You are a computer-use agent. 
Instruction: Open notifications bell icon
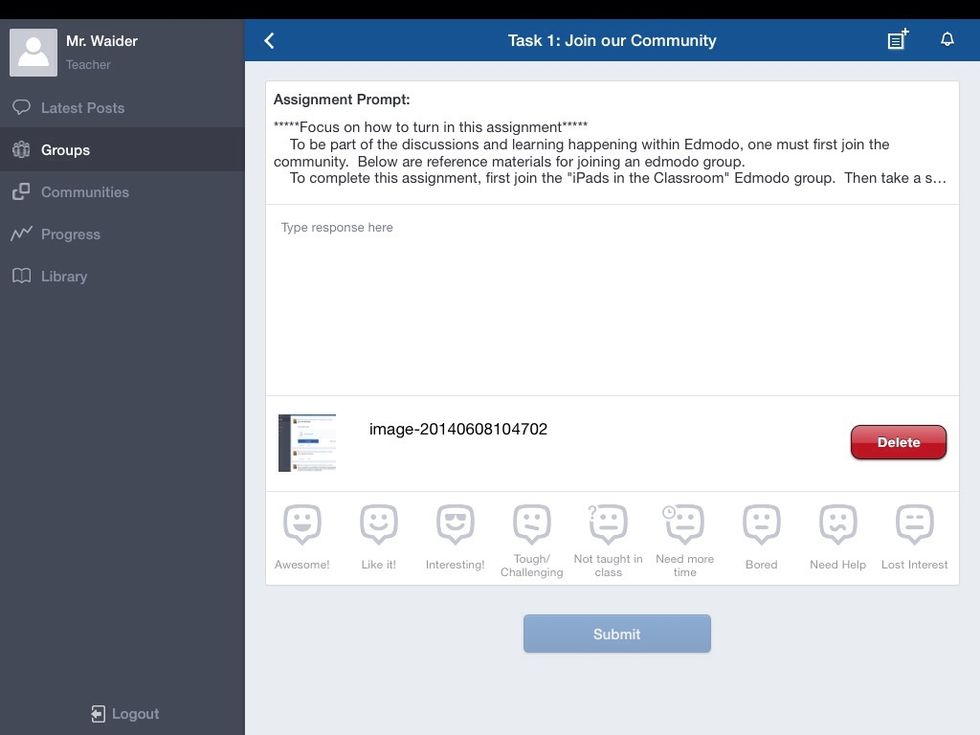pyautogui.click(x=947, y=40)
